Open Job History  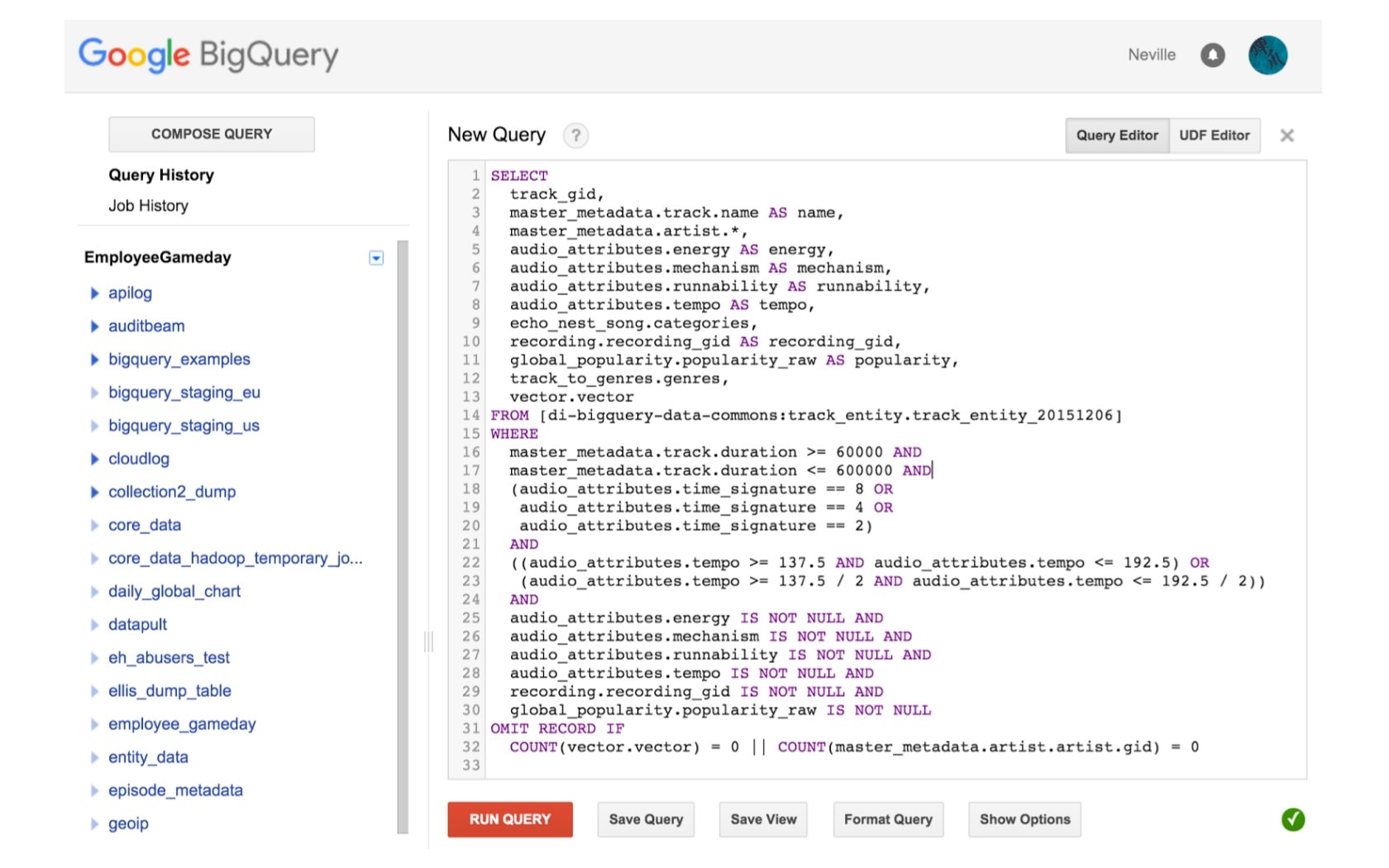[149, 206]
